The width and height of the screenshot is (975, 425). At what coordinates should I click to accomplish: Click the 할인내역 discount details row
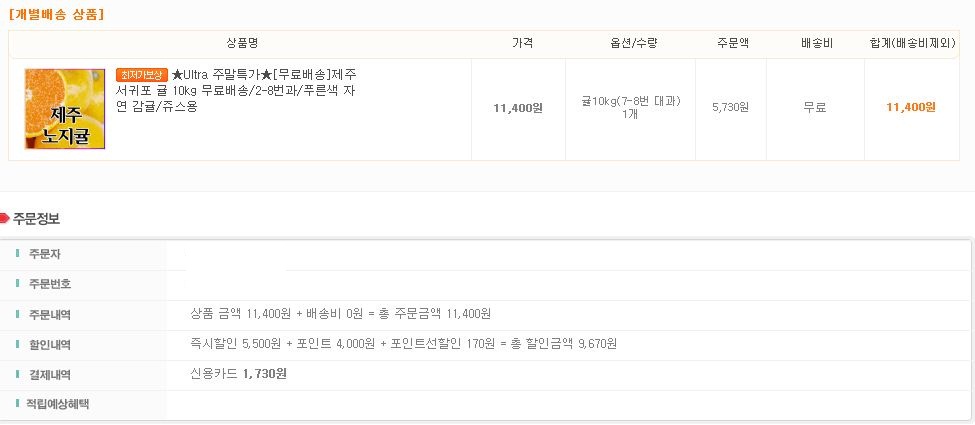point(485,345)
